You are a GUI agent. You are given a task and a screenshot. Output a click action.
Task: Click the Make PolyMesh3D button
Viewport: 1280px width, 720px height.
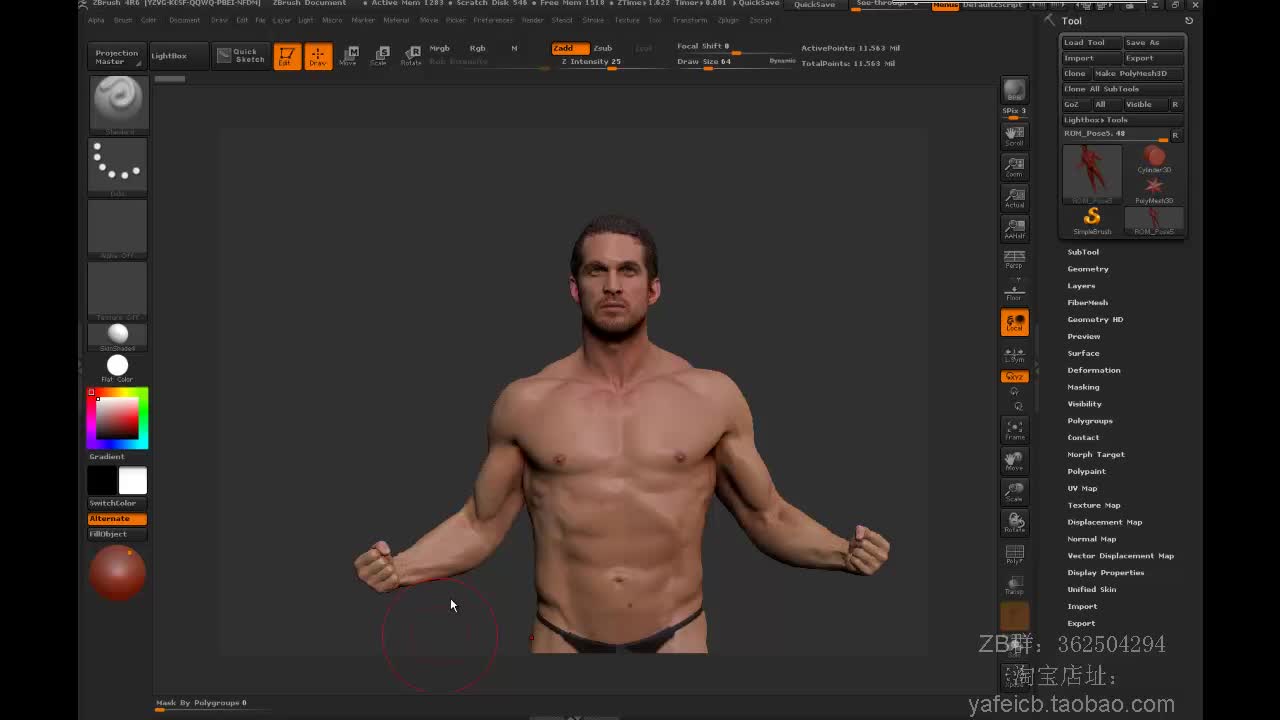click(x=1131, y=73)
